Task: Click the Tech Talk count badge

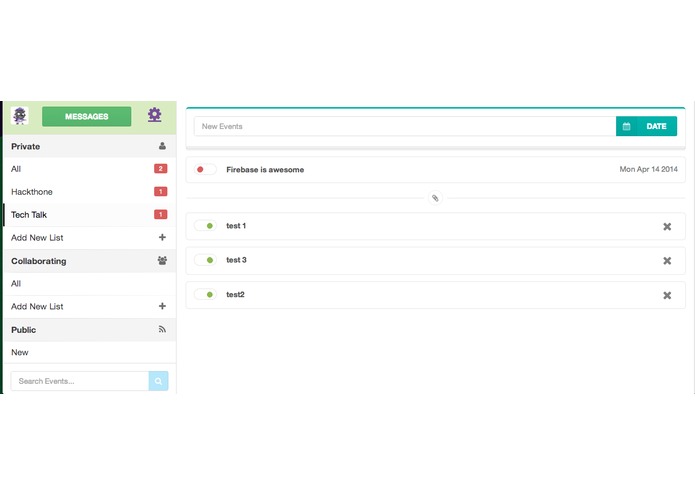Action: coord(160,214)
